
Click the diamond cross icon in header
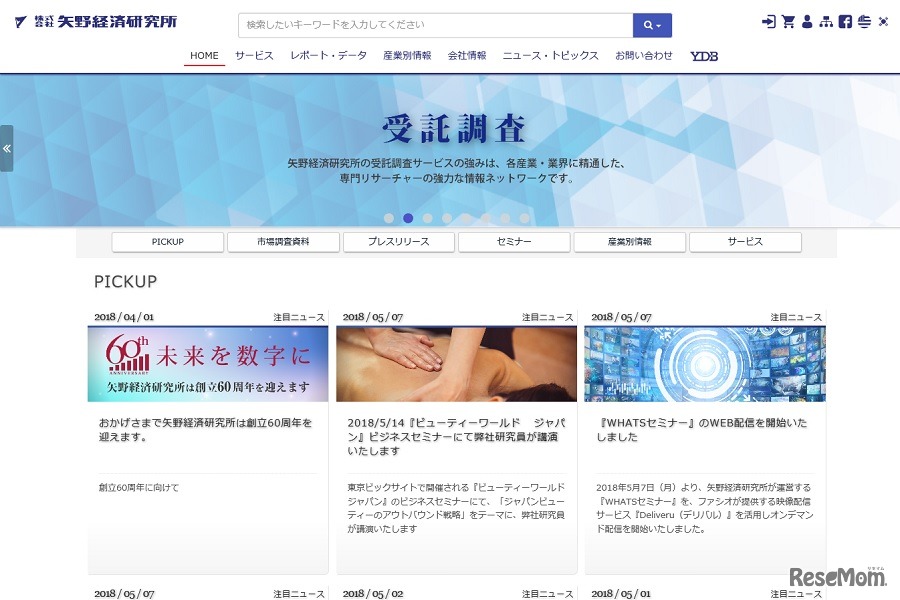[883, 22]
